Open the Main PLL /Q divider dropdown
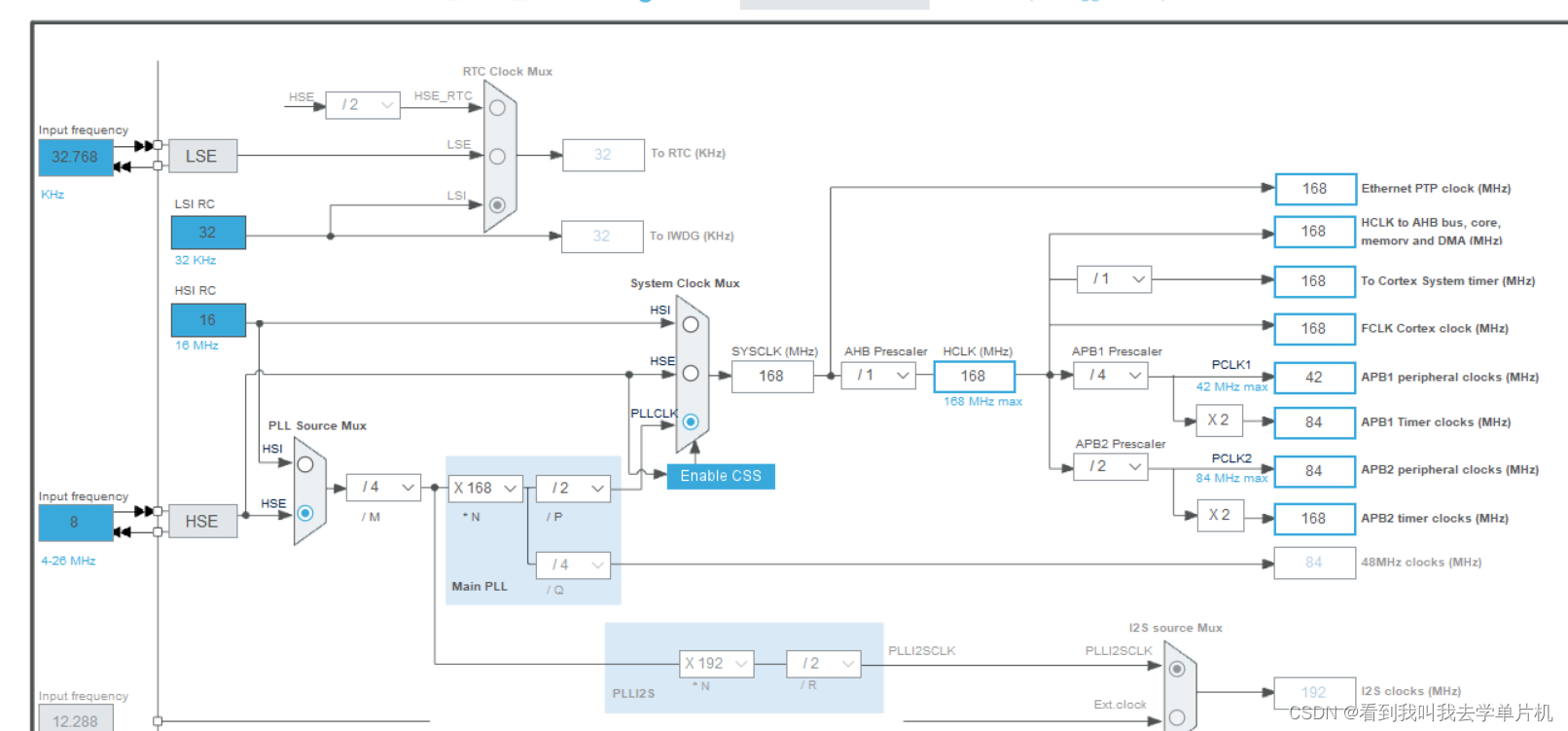 (573, 565)
